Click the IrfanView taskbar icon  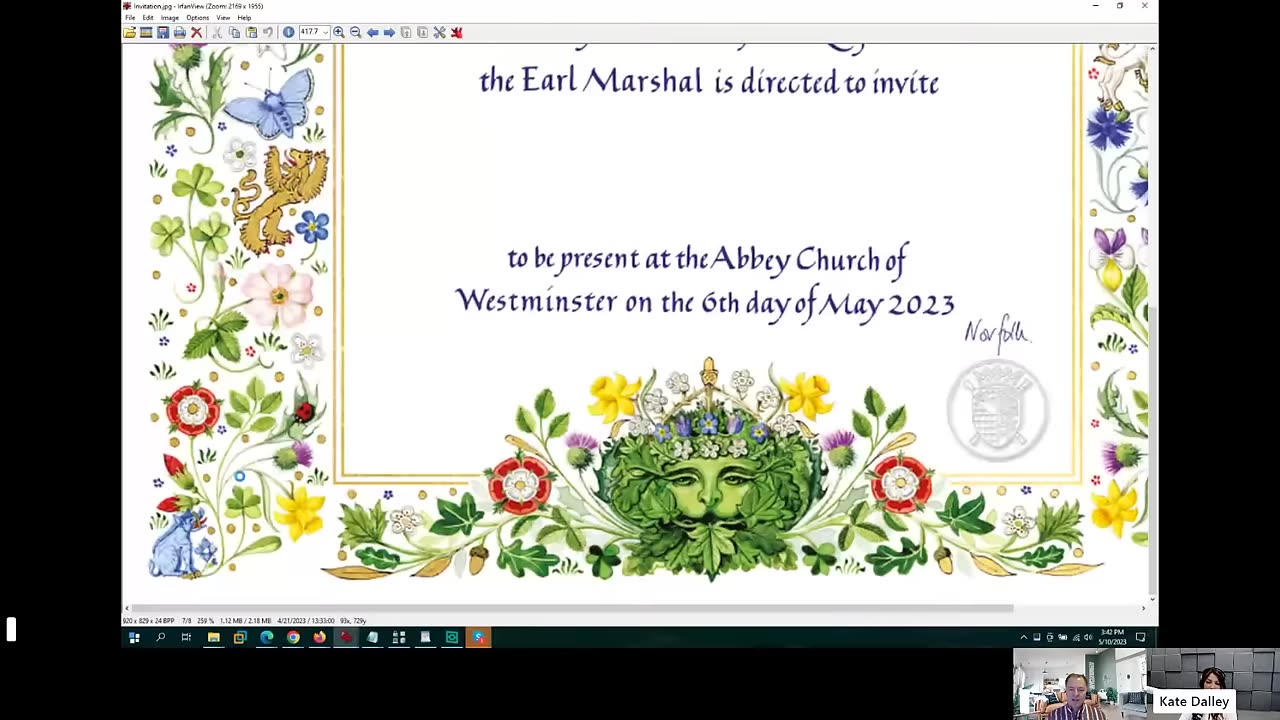tap(345, 637)
